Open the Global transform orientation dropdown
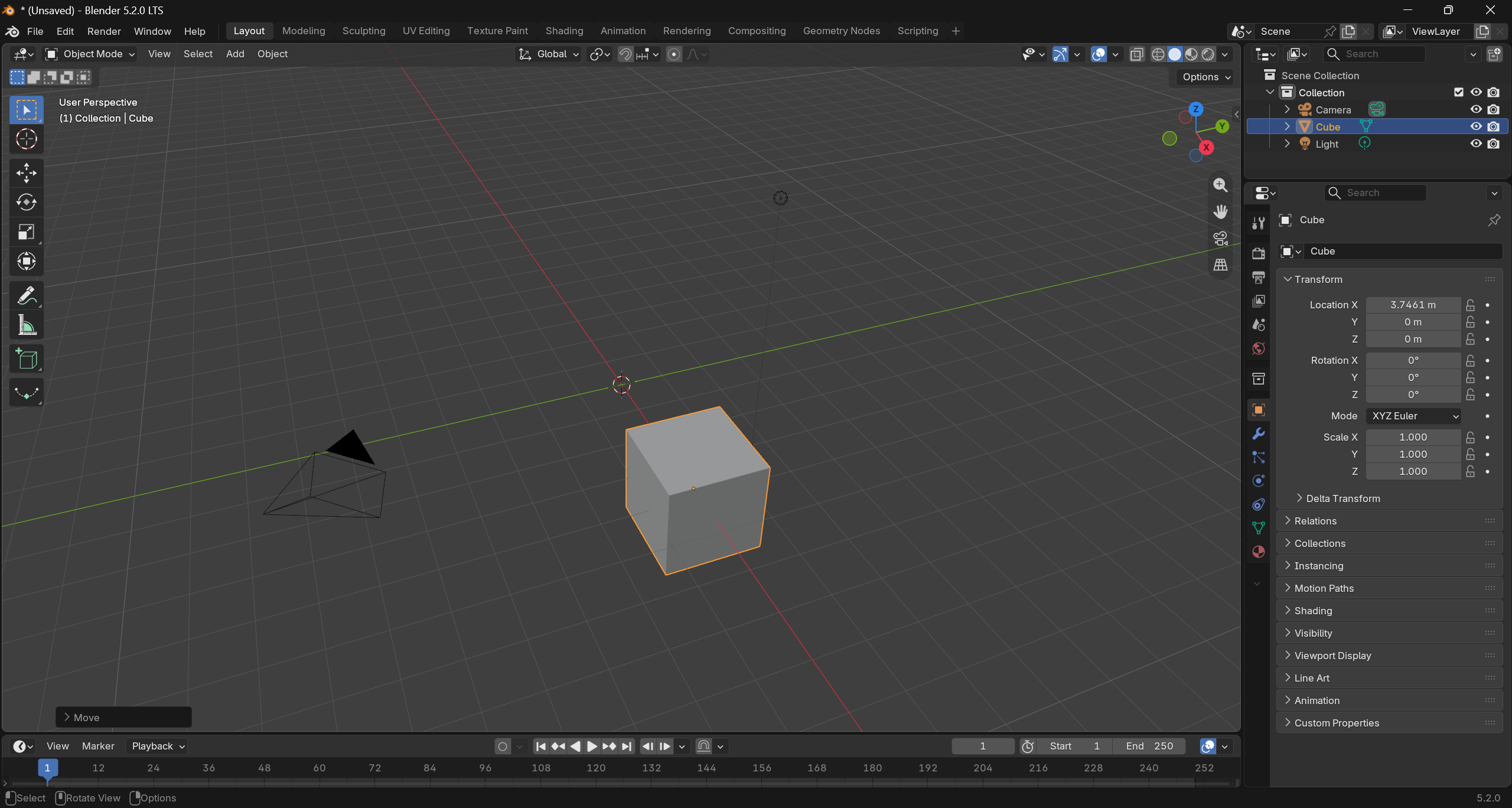Viewport: 1512px width, 808px height. [x=549, y=54]
